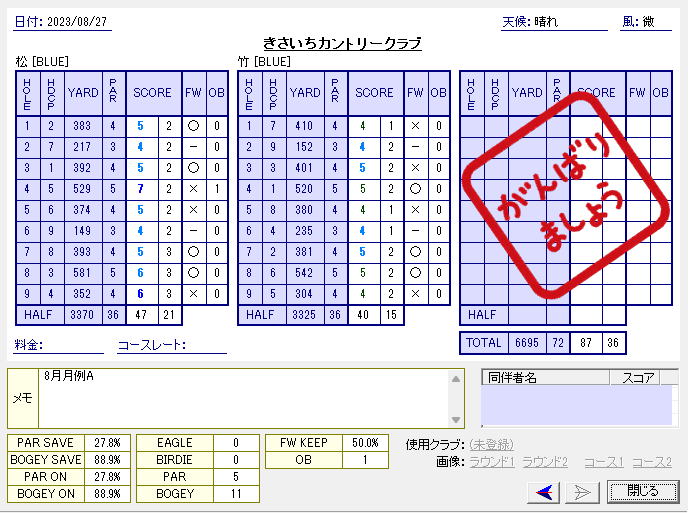Viewport: 688px width, 513px height.
Task: Select 竹 half putts total 15
Action: coord(391,315)
